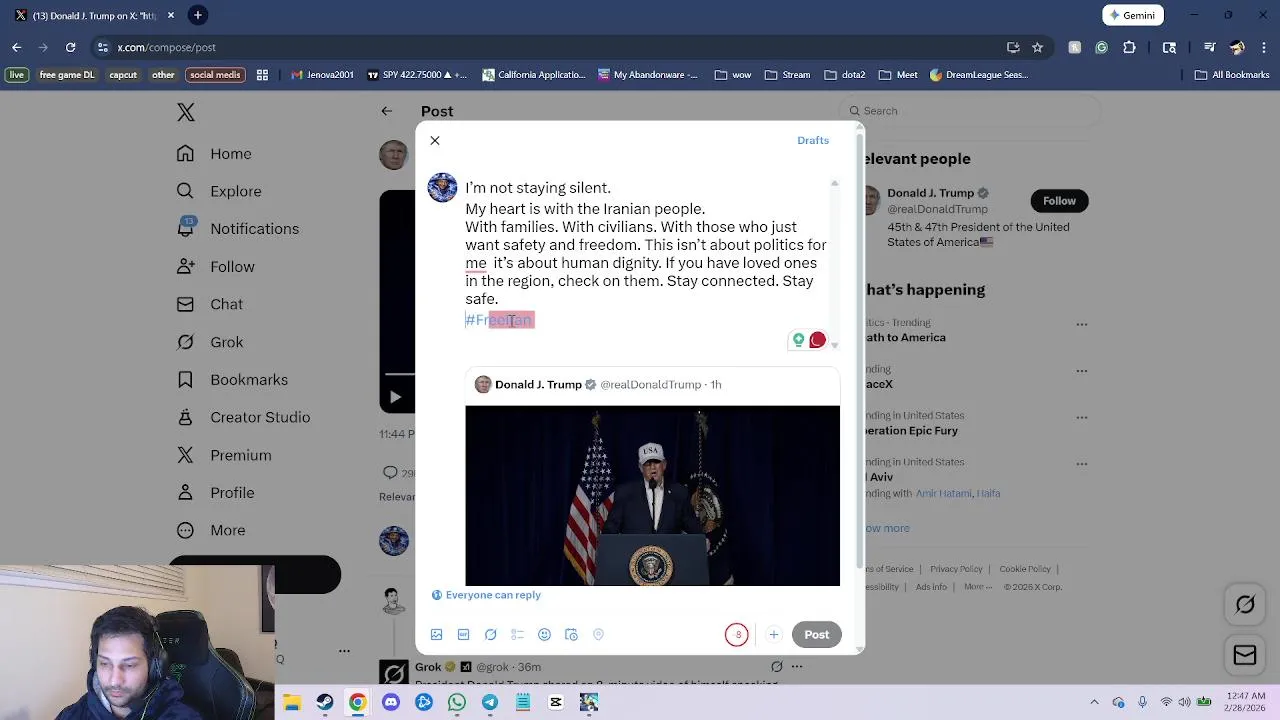The width and height of the screenshot is (1280, 720).
Task: Click Show more under trends
Action: point(887,528)
